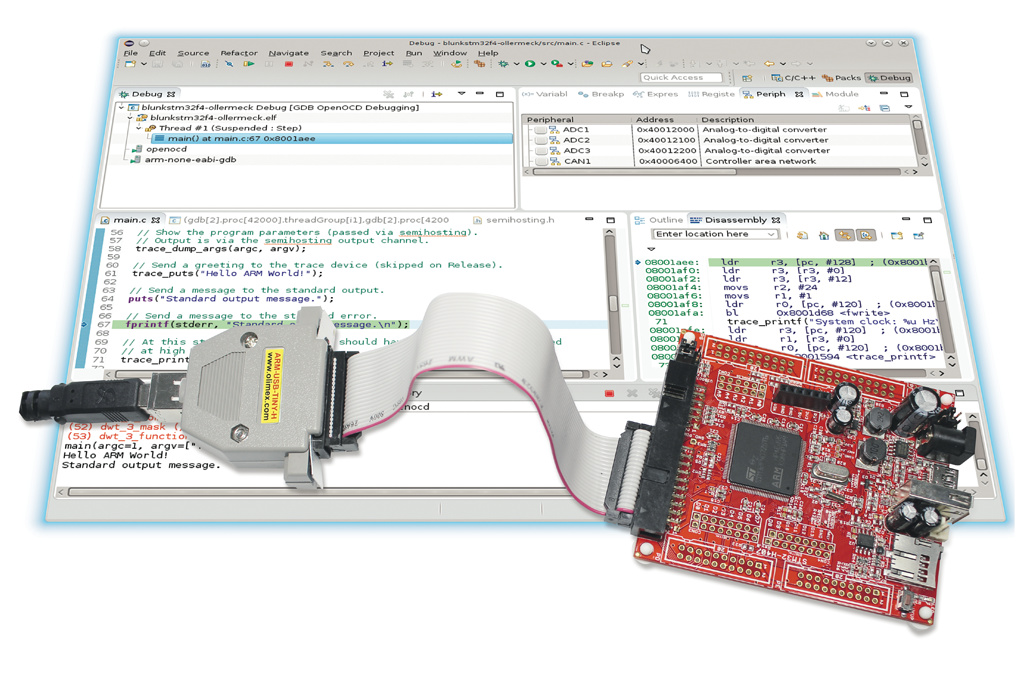
Task: Click the Quick Access search field
Action: point(682,78)
